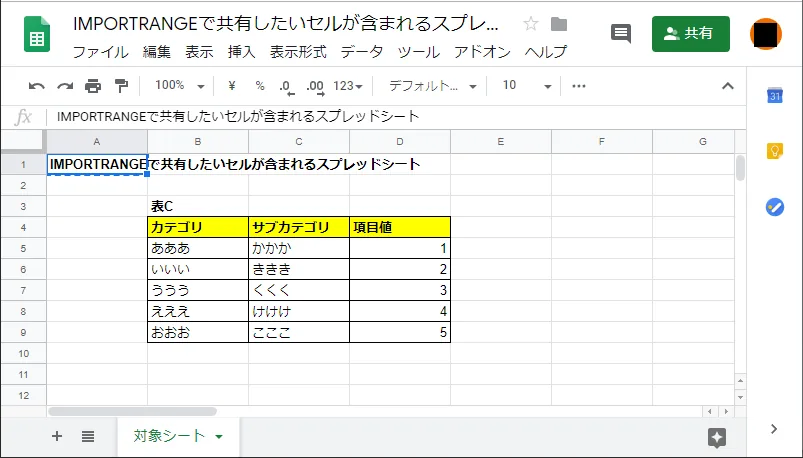Open Google Tasks side panel
This screenshot has width=803, height=458.
(x=774, y=207)
